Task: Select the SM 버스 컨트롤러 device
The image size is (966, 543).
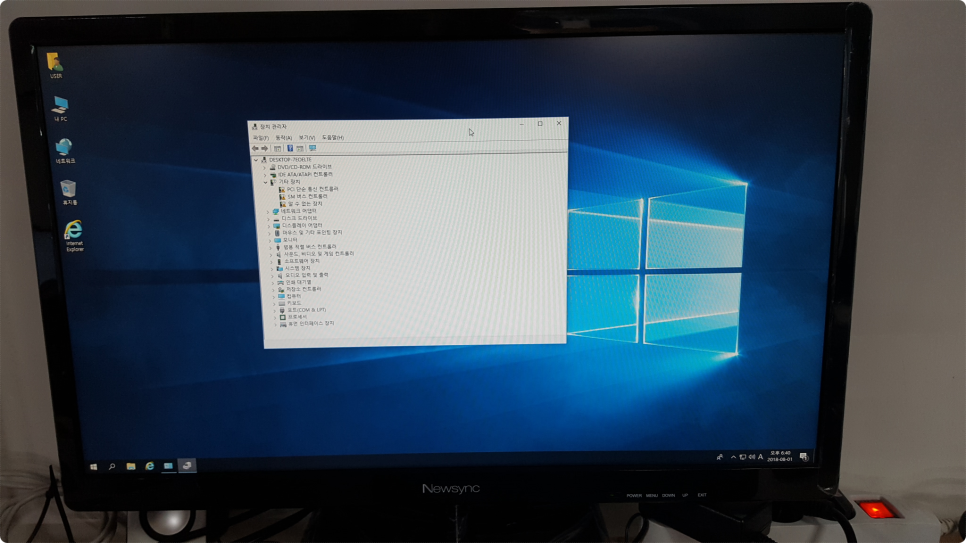Action: 303,196
